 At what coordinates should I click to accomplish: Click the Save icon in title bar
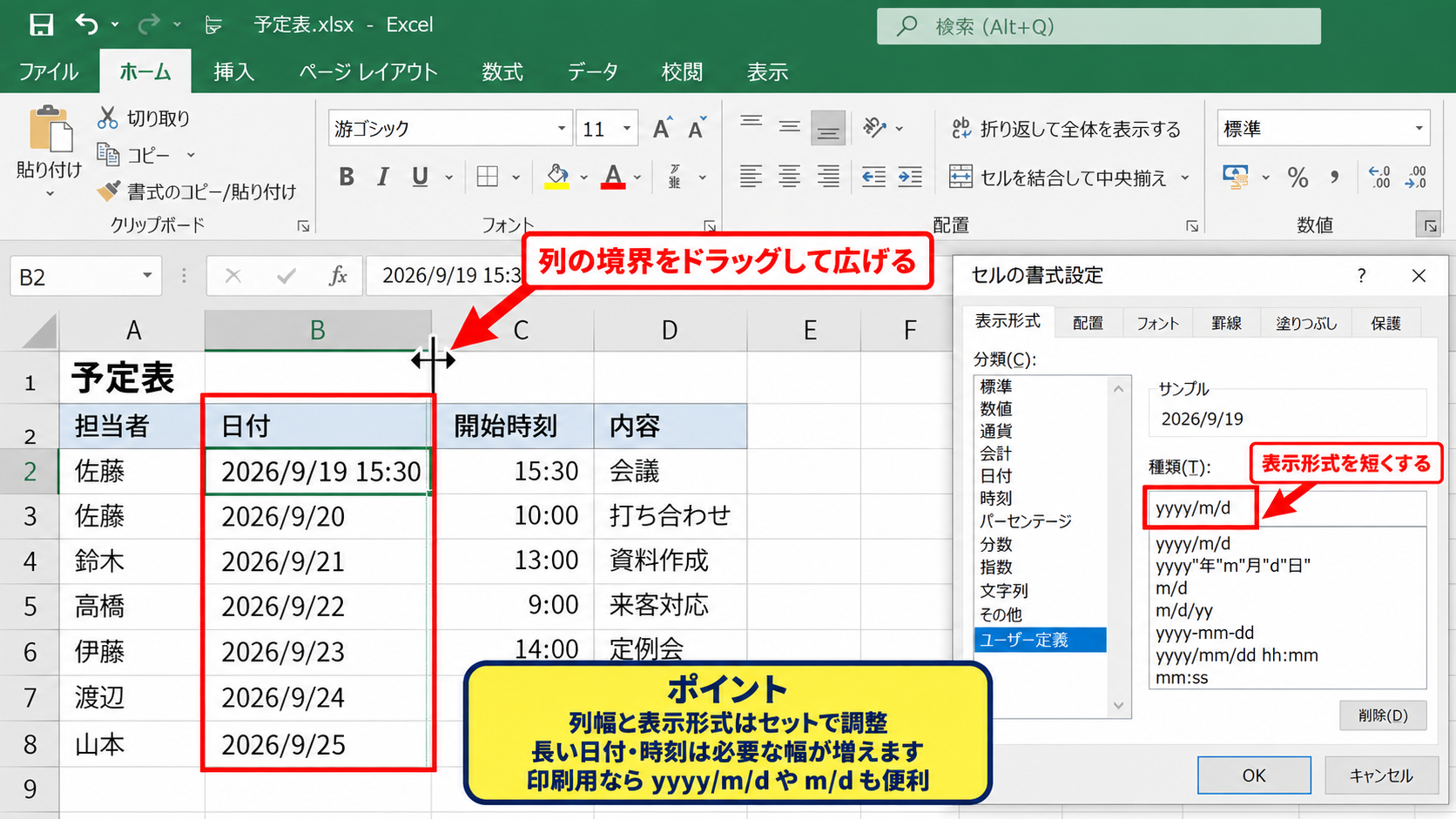(41, 24)
